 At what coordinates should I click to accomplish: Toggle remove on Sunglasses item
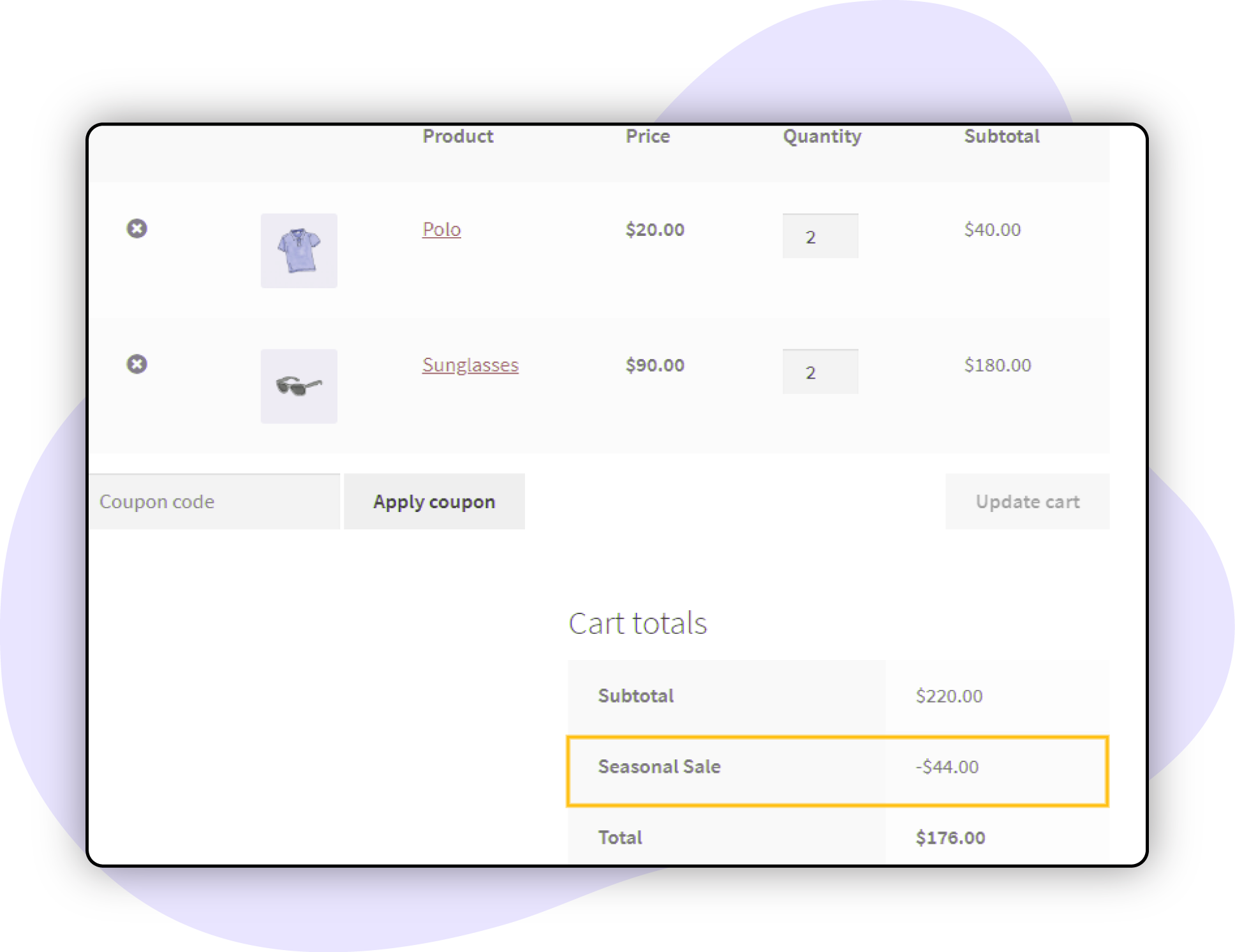tap(136, 364)
